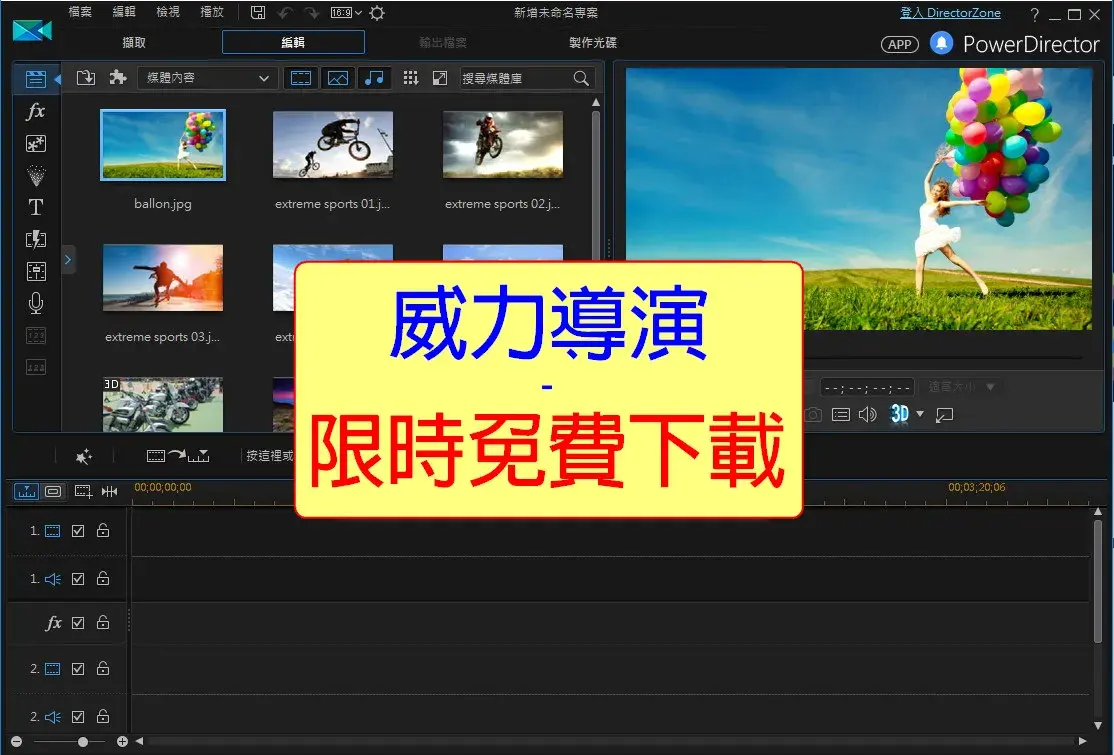Viewport: 1114px width, 755px height.
Task: Switch to the 製作光碟 tab
Action: pos(593,43)
